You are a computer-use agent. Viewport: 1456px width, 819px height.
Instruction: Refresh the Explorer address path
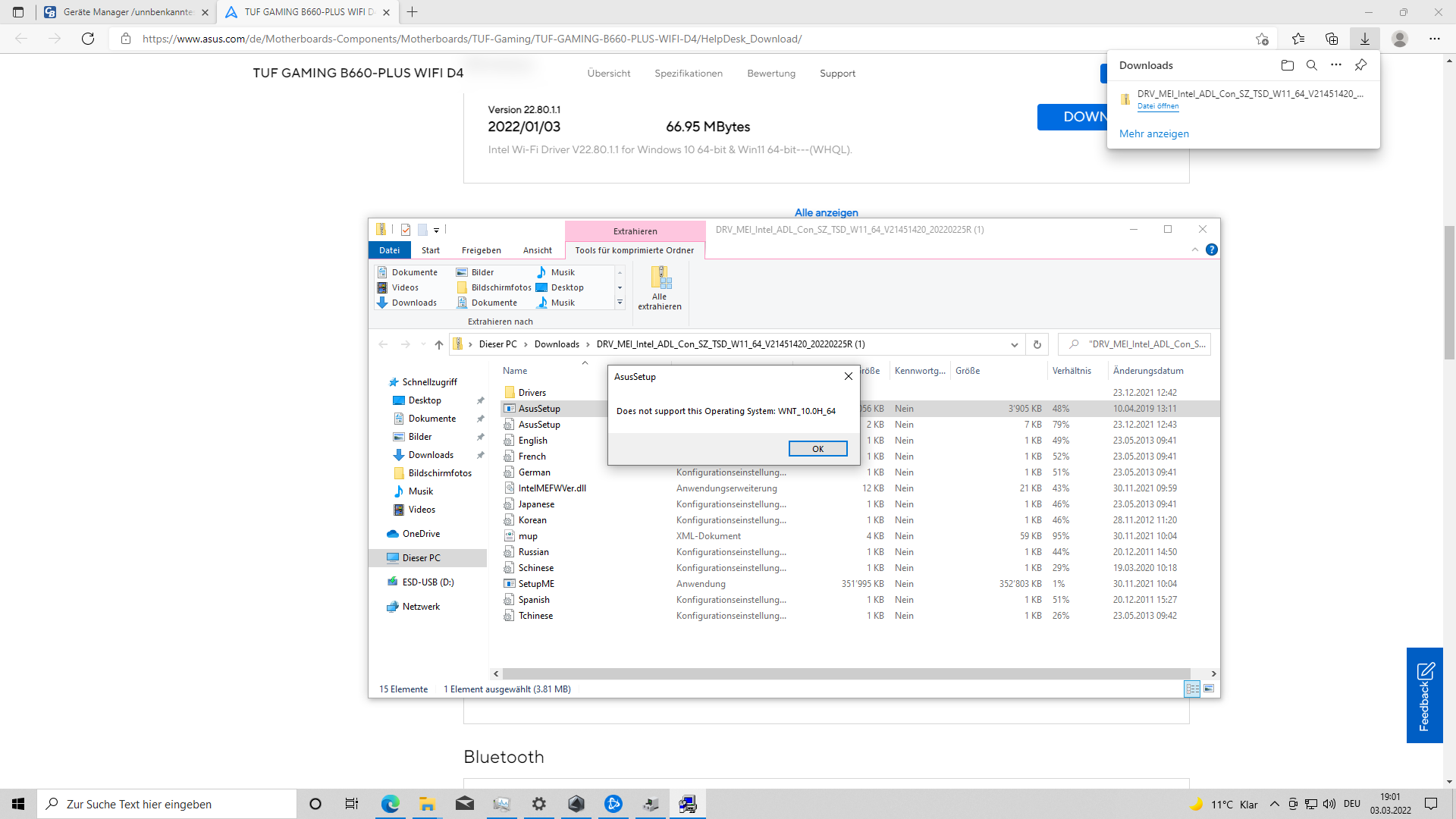[x=1037, y=344]
